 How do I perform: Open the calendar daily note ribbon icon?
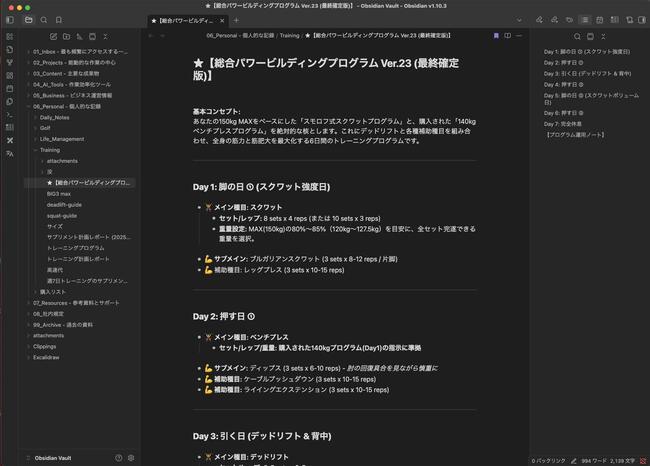pyautogui.click(x=10, y=89)
